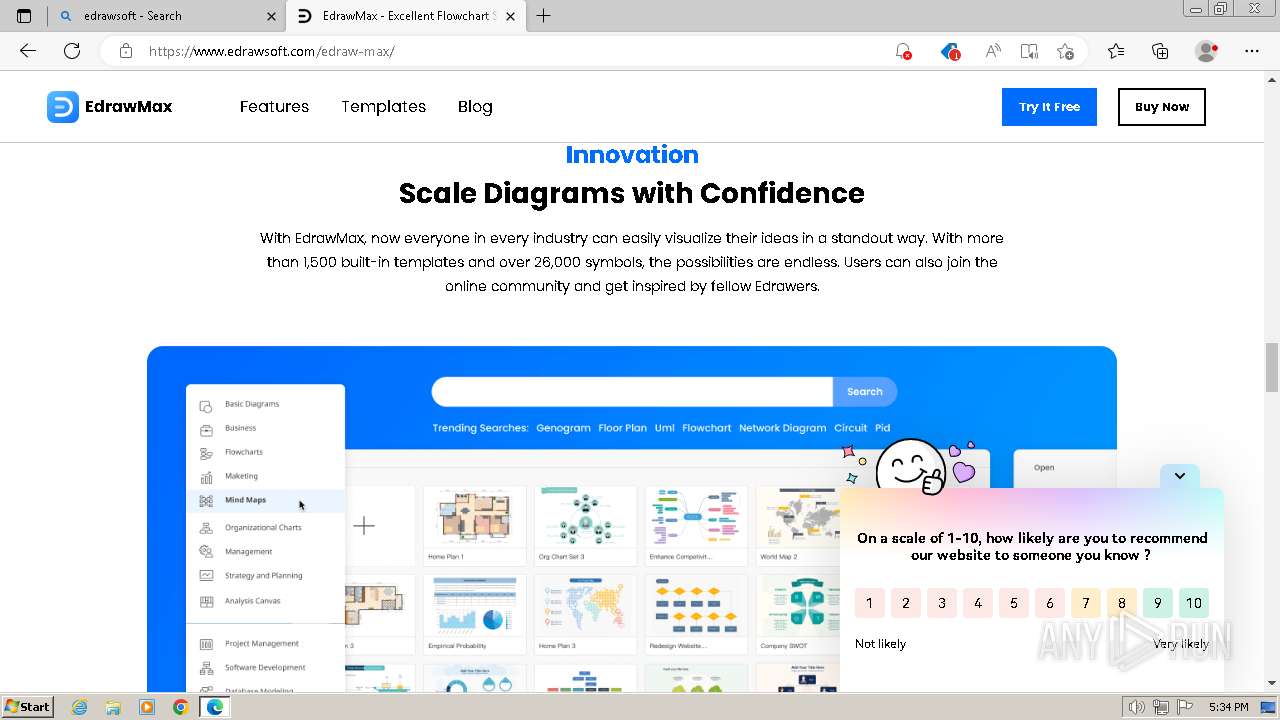The height and width of the screenshot is (720, 1280).
Task: Go to the Blog page
Action: (475, 106)
